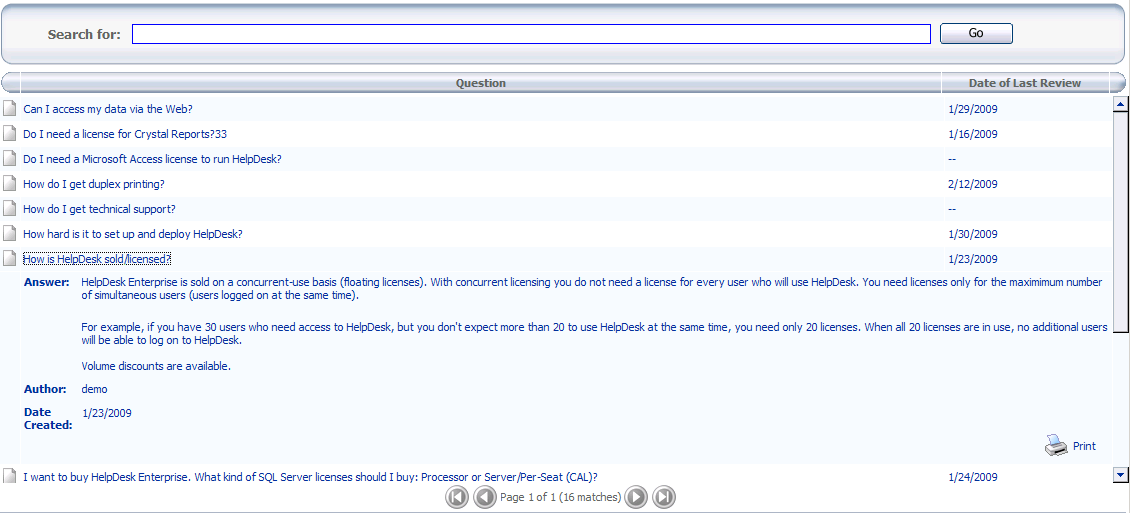Viewport: 1132px width, 513px height.
Task: Open 'Can I access my data via the Web?'
Action: (x=108, y=109)
